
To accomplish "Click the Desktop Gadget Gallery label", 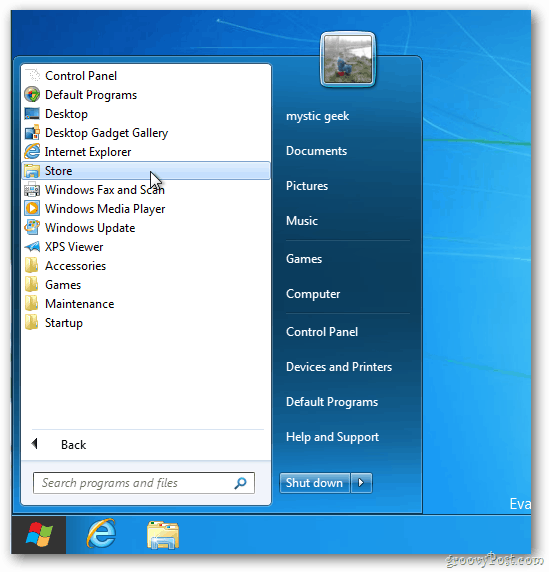I will click(107, 133).
